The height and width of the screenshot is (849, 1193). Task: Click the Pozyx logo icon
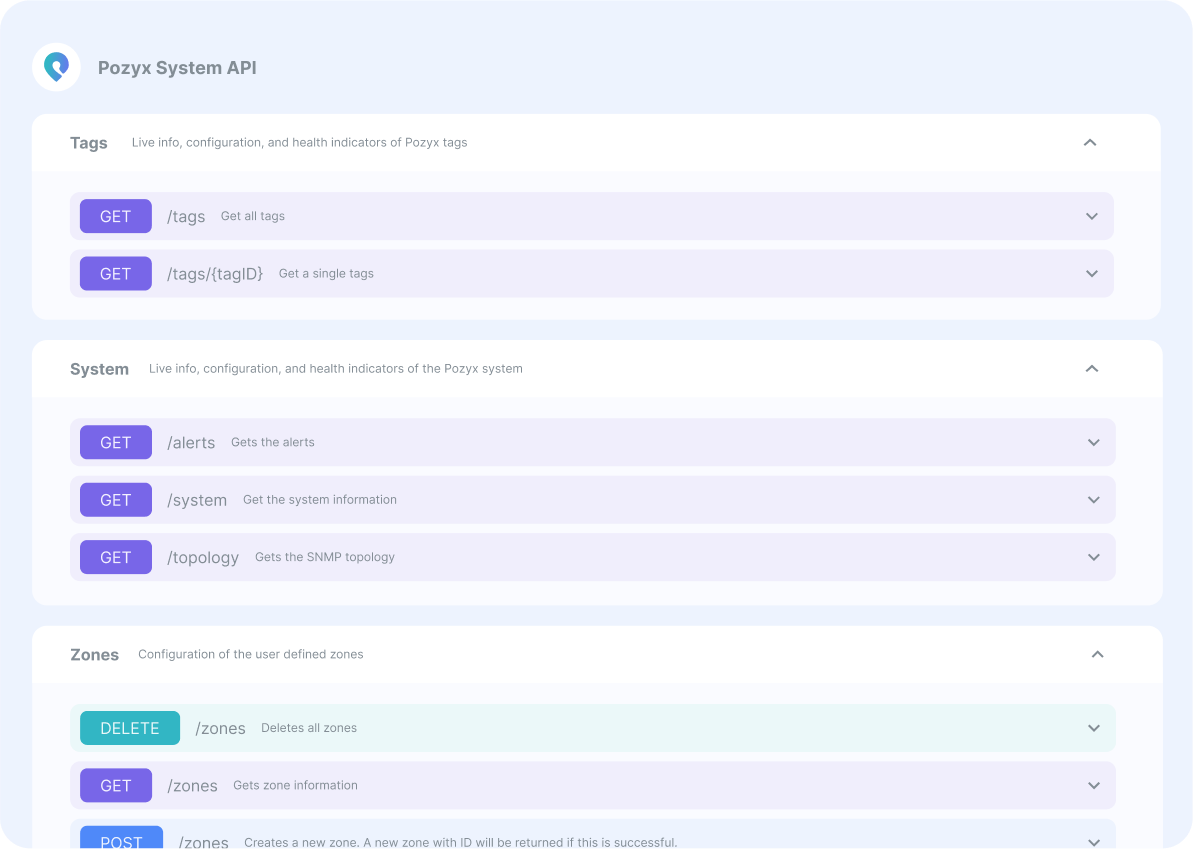pos(56,67)
